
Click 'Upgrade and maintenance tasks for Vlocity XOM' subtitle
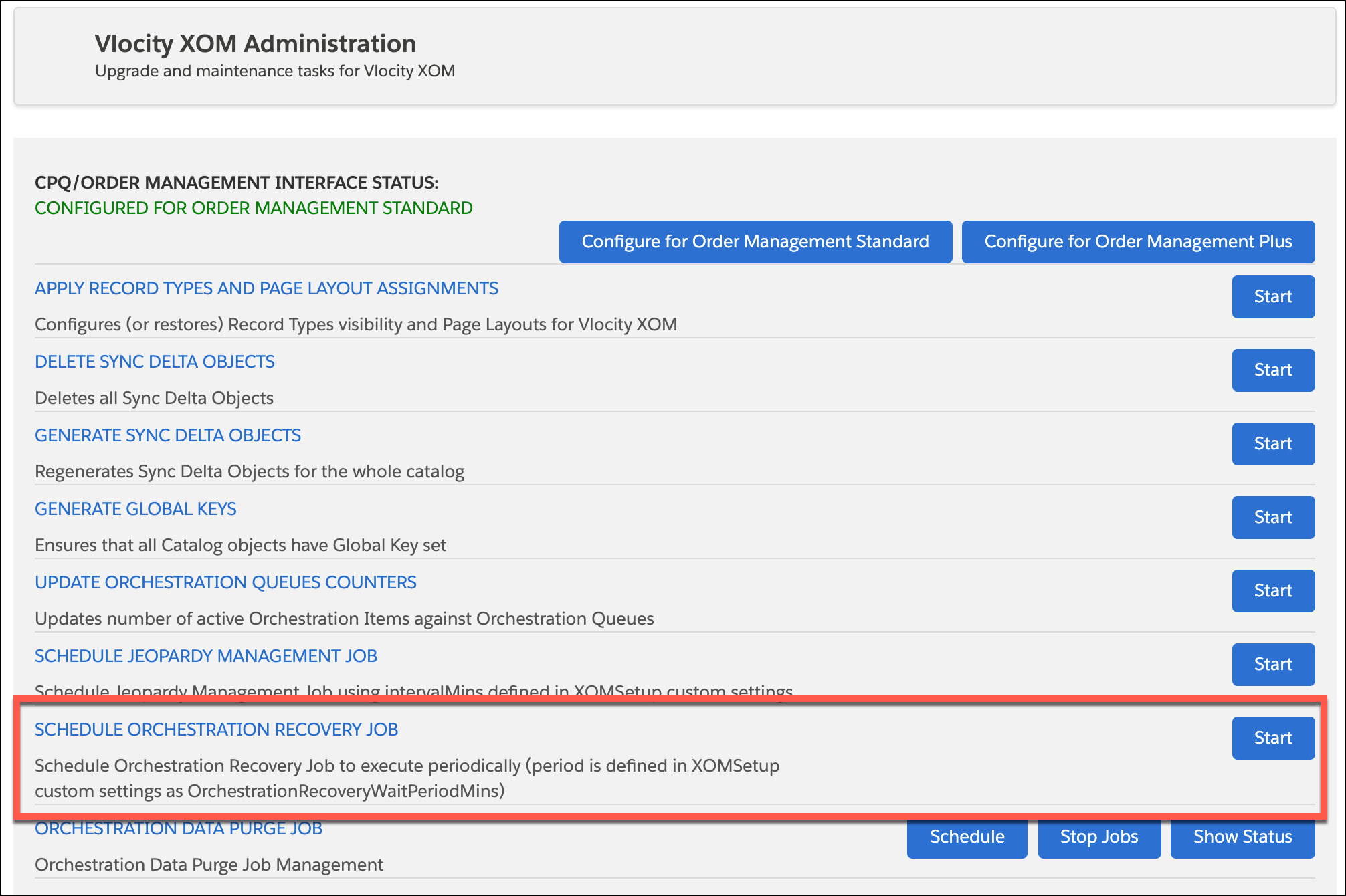[x=275, y=71]
